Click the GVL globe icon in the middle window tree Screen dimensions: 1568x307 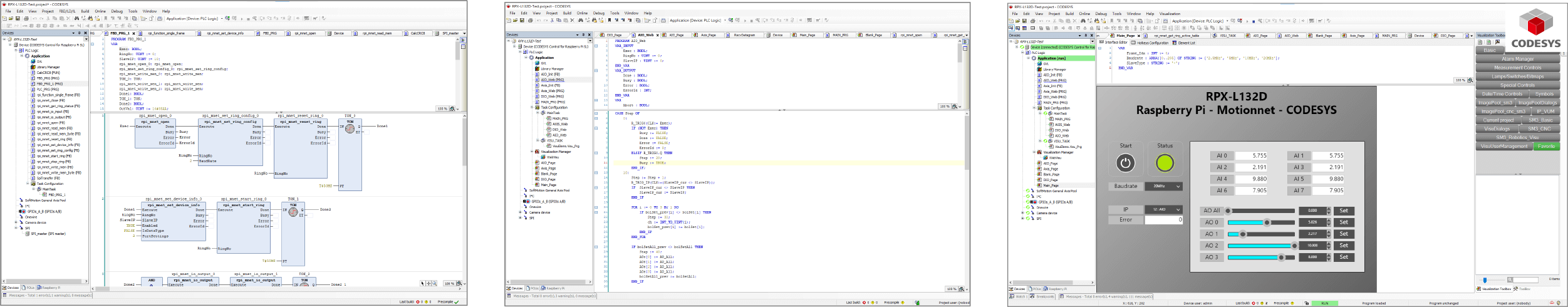click(537, 63)
